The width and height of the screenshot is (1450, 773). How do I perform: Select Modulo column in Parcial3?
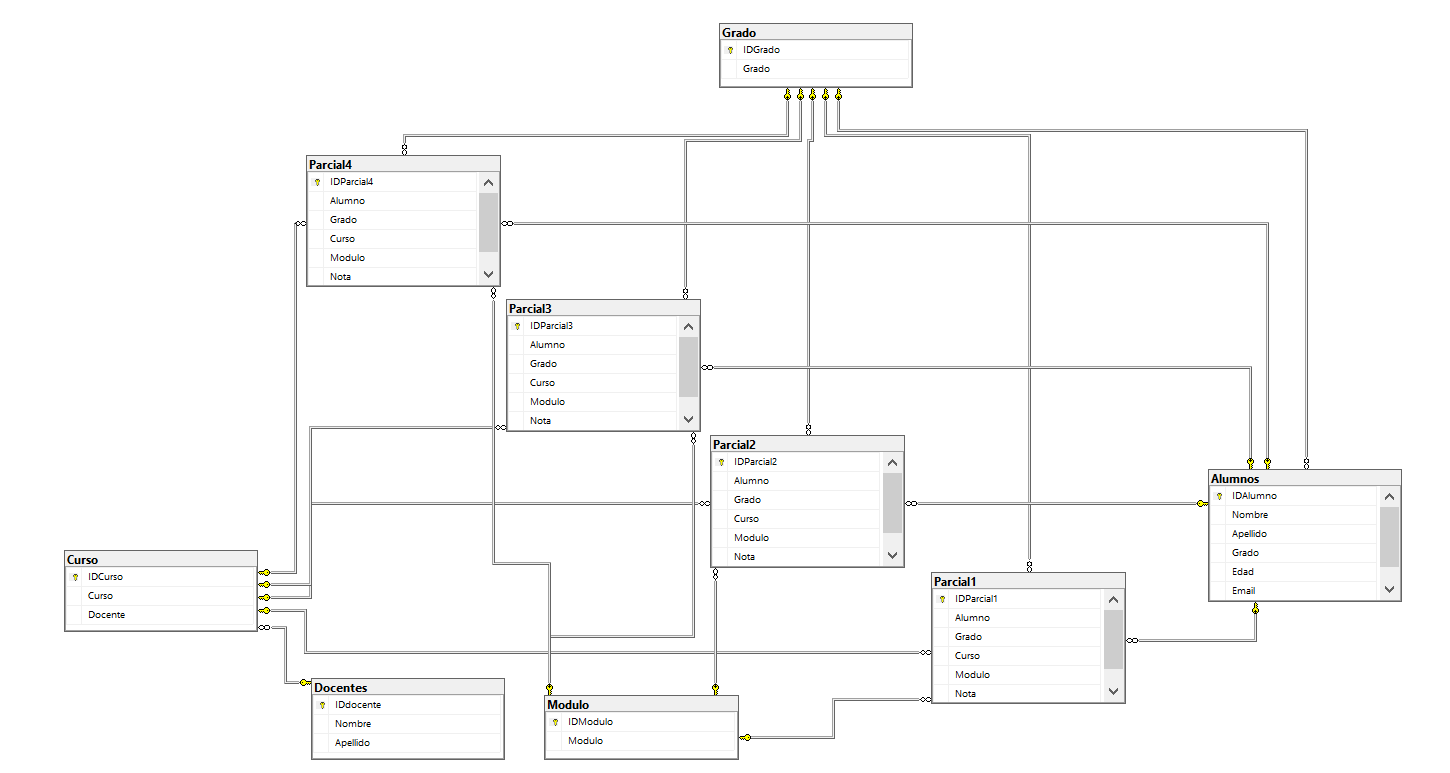click(x=593, y=402)
